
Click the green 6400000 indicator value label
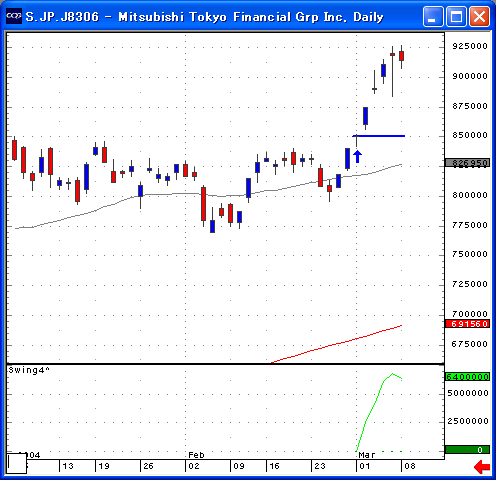coord(467,377)
